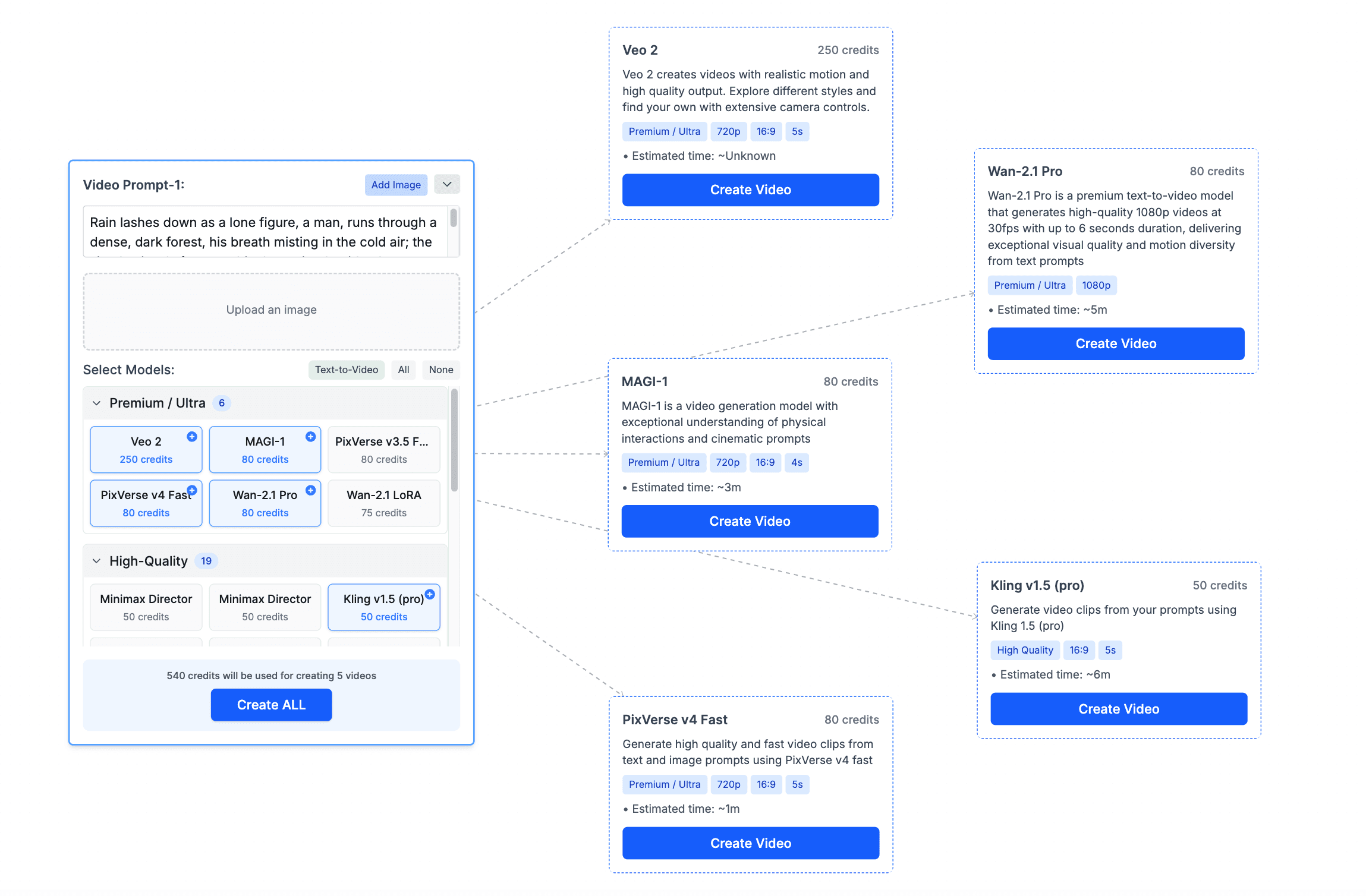This screenshot has width=1366, height=896.
Task: Select the PixVerse v3.5 F... model
Action: [384, 450]
